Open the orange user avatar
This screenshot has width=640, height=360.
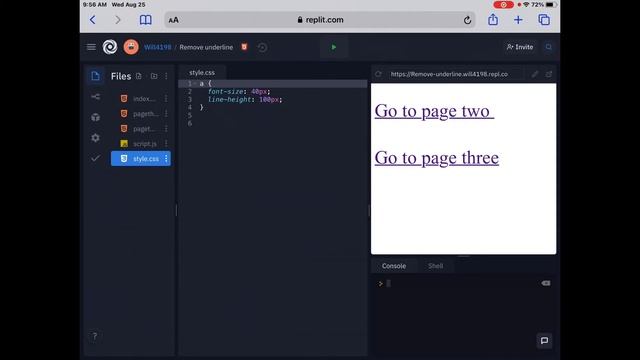tap(131, 47)
